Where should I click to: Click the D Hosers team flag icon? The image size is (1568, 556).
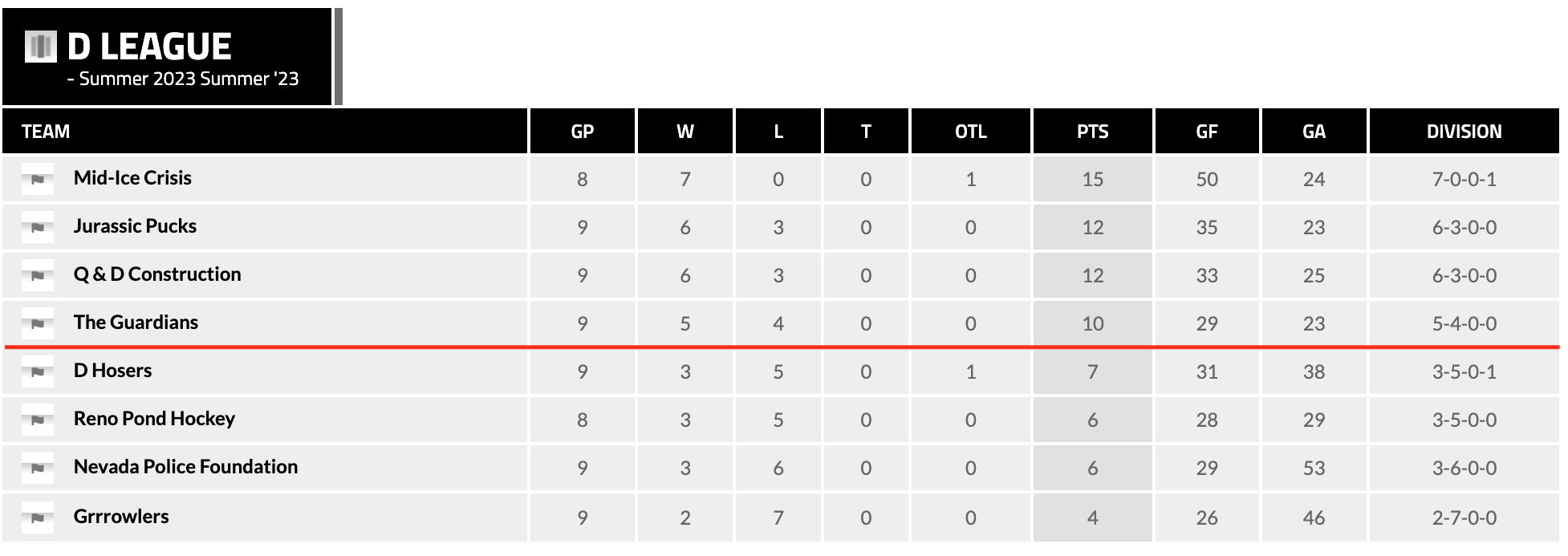point(38,371)
